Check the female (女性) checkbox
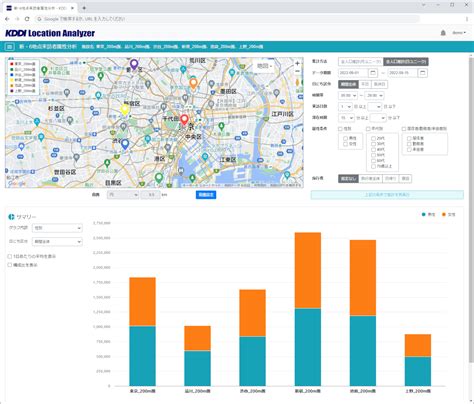The width and height of the screenshot is (474, 404). tap(345, 144)
